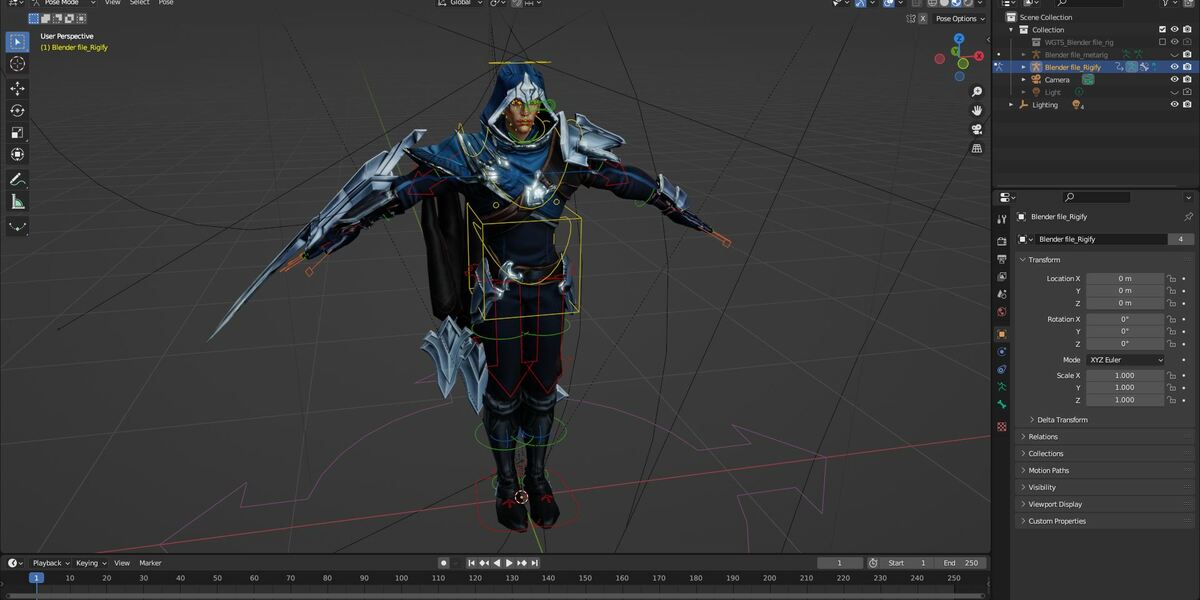Hide Blender file_Rigify in viewport

pos(1174,67)
